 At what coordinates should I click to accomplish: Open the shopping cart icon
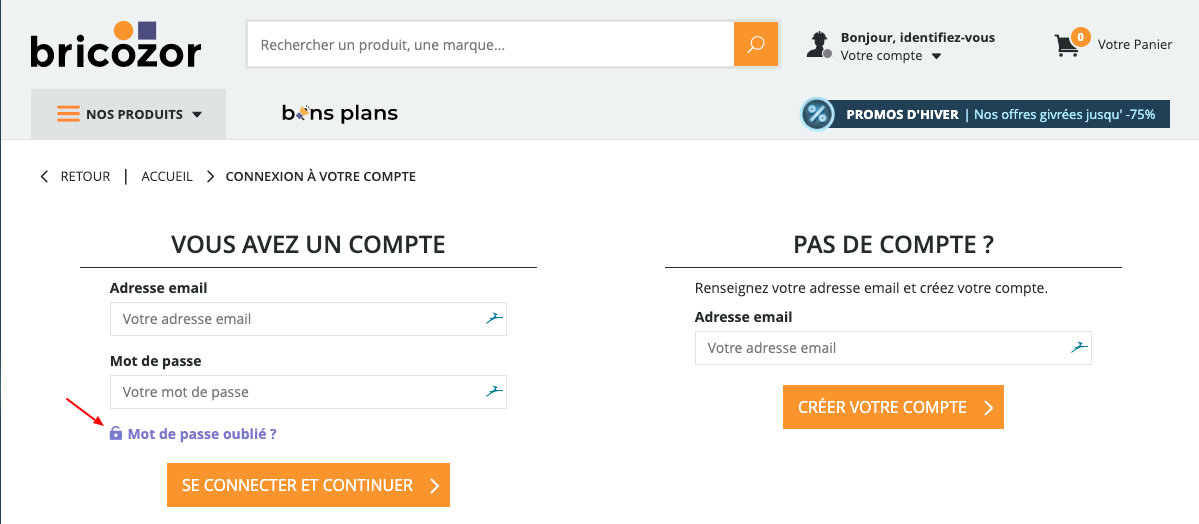pyautogui.click(x=1067, y=46)
